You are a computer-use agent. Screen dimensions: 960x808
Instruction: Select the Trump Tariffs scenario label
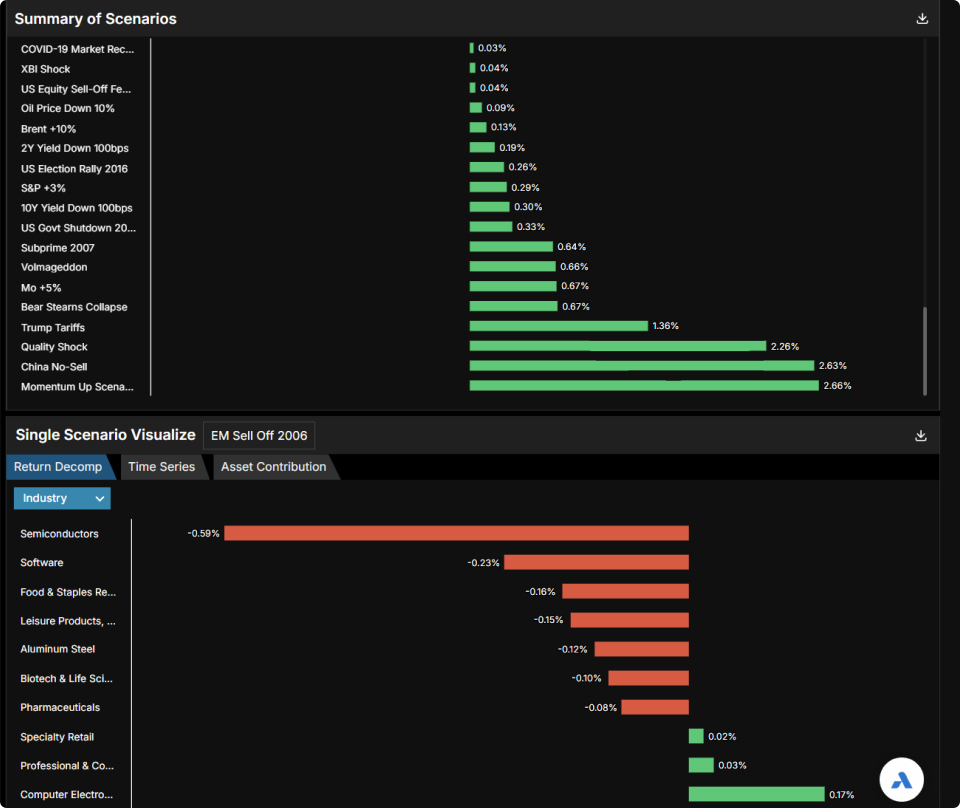pos(53,327)
